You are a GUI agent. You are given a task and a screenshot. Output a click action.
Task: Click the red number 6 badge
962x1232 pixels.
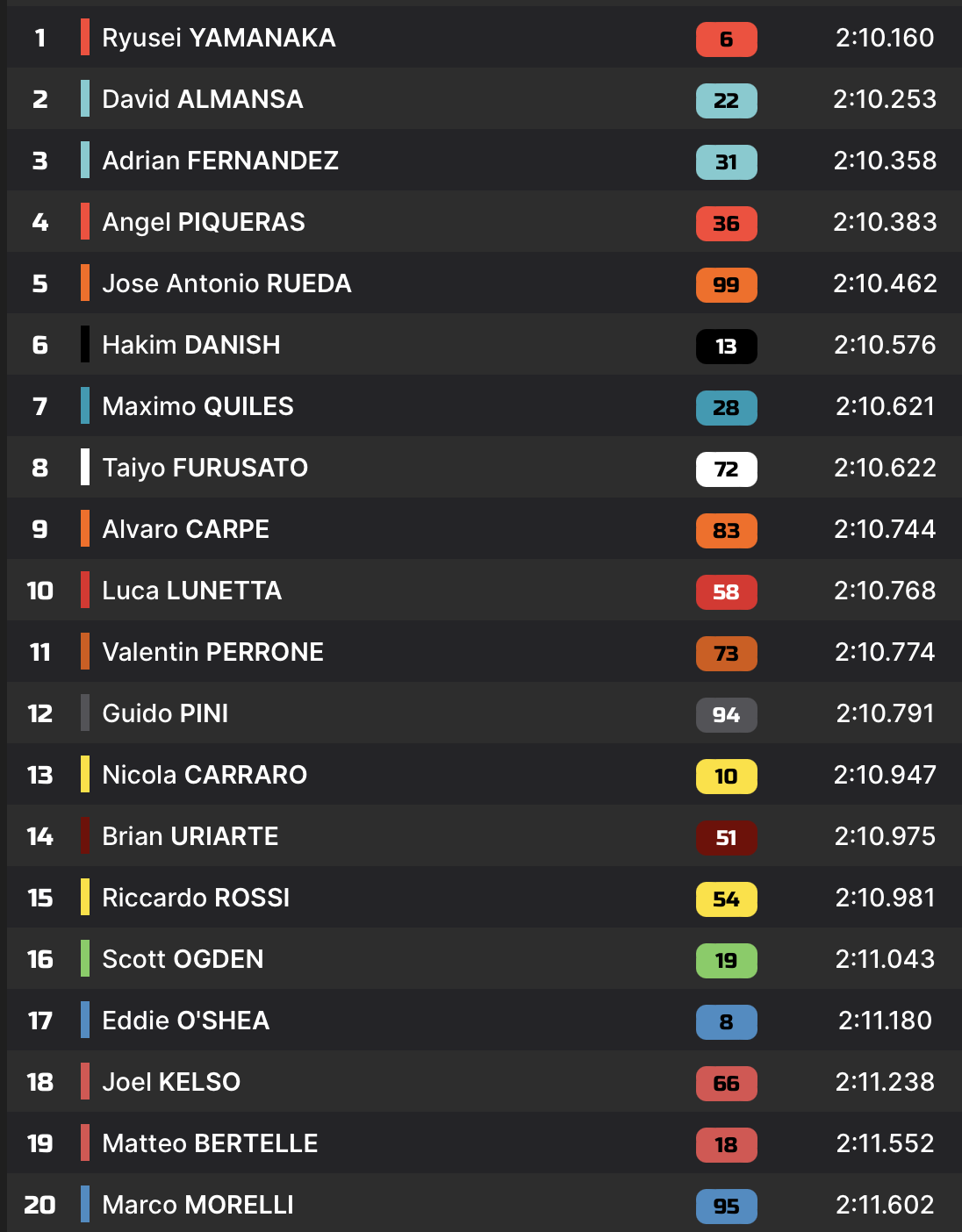tap(726, 39)
